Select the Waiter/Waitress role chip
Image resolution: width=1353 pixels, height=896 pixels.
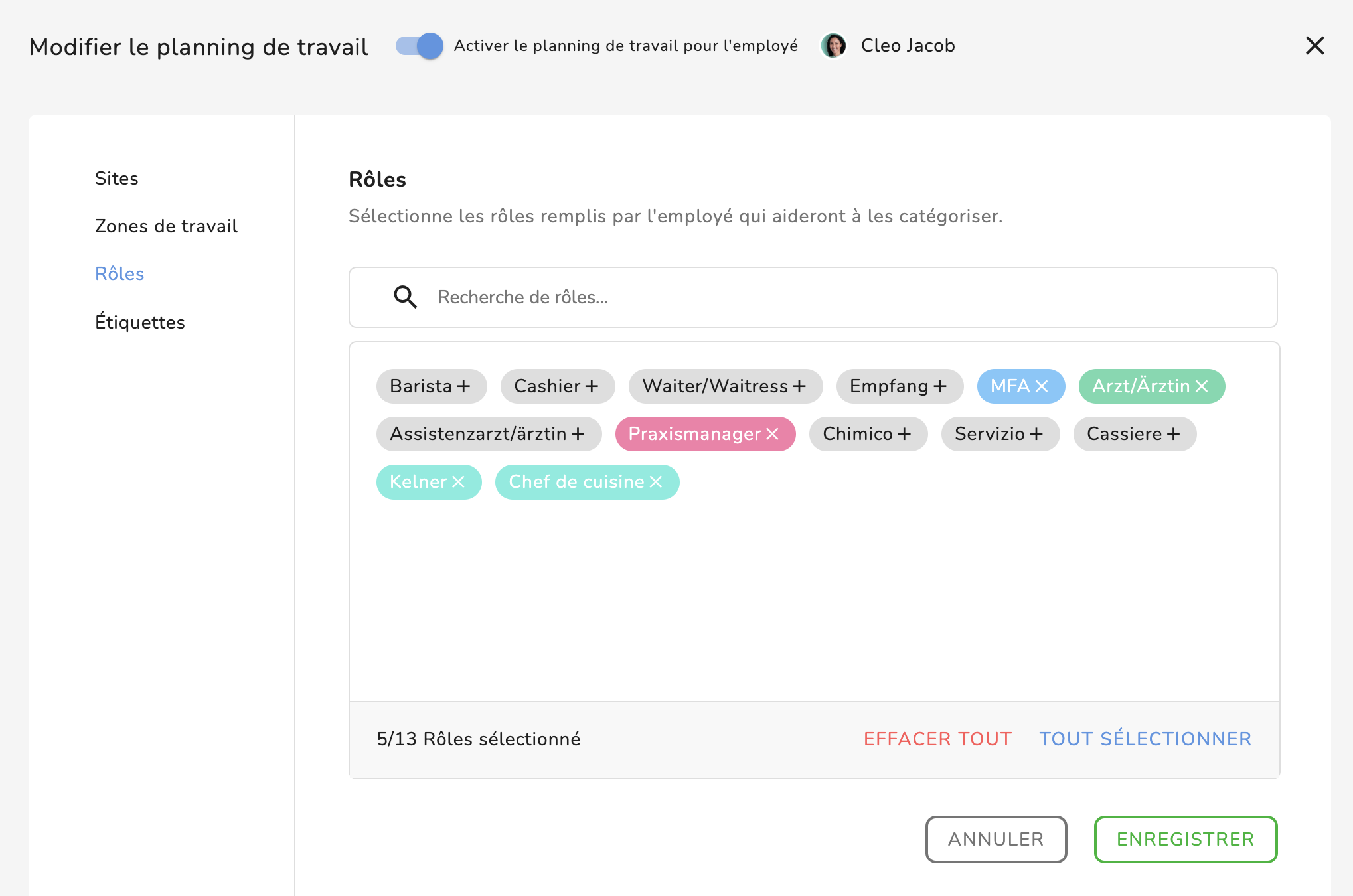(x=724, y=386)
